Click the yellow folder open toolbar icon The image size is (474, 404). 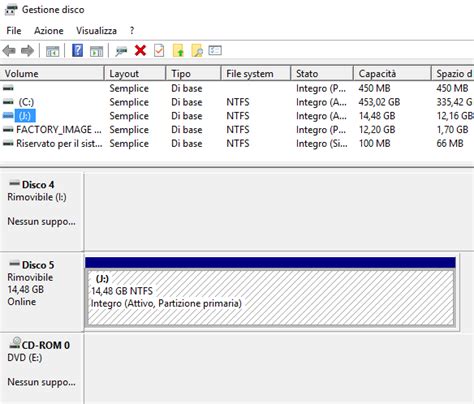point(178,51)
